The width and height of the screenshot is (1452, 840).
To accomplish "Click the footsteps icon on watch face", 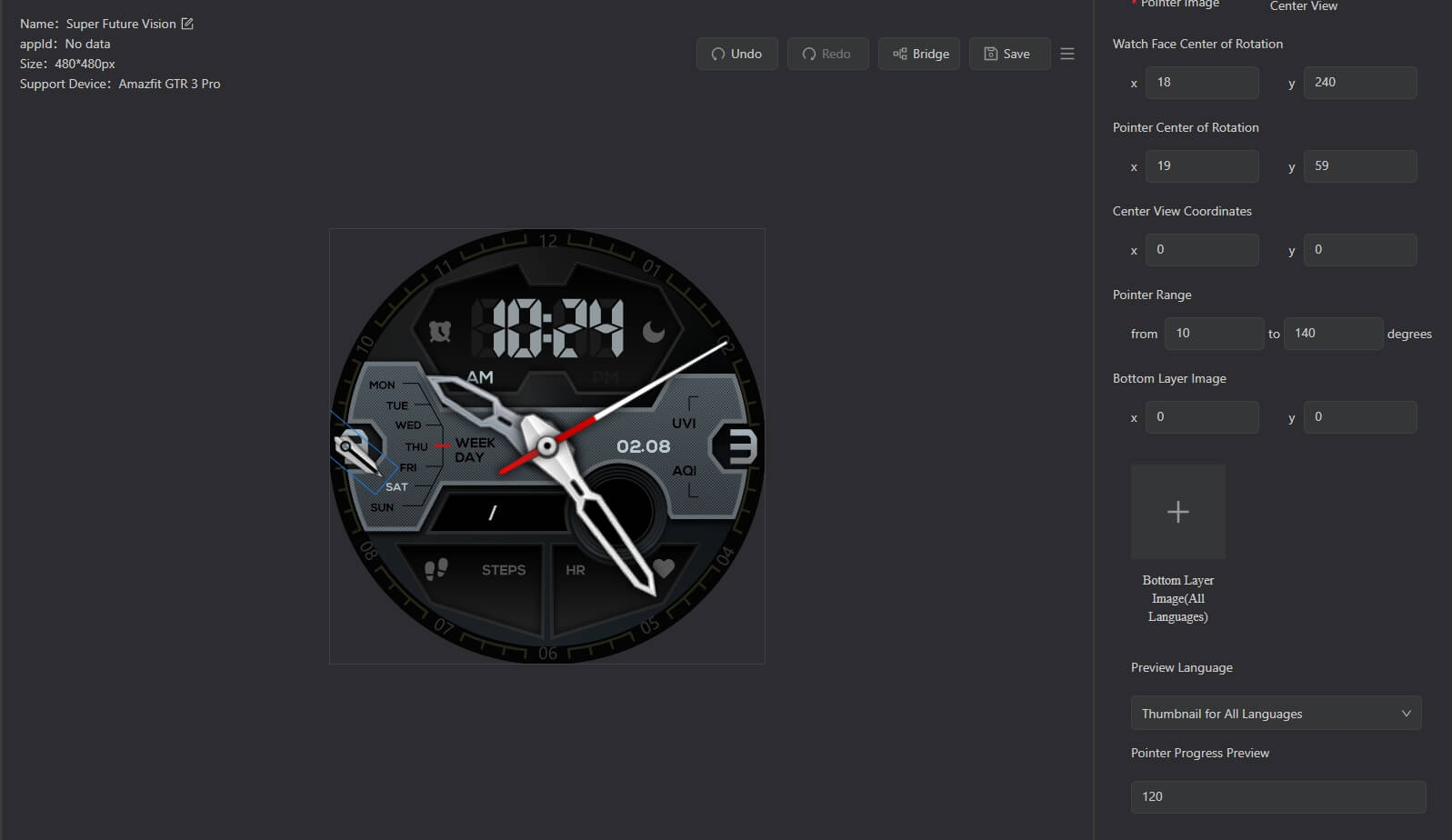I will (436, 569).
